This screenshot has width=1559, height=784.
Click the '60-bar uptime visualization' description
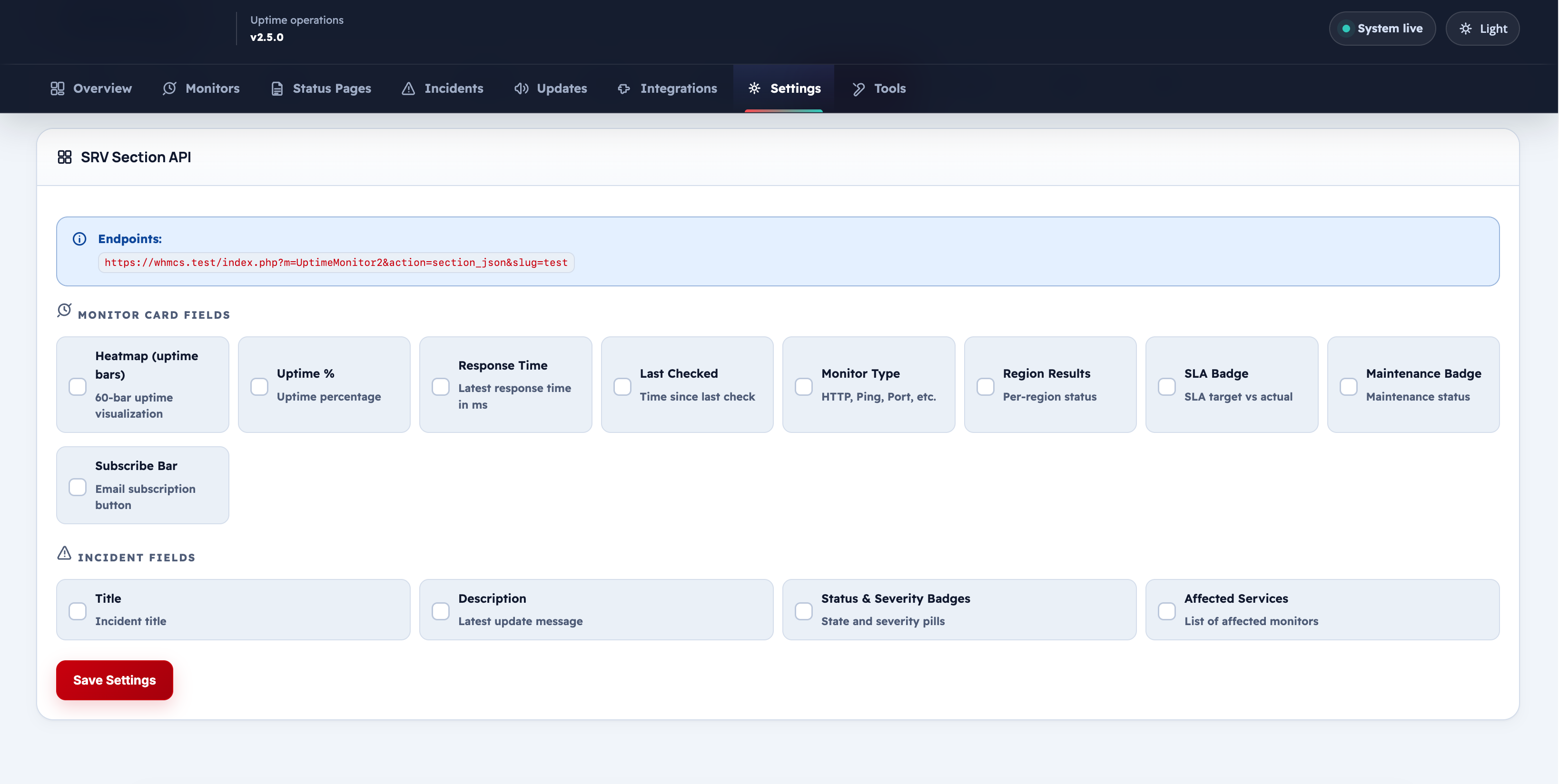pyautogui.click(x=134, y=405)
